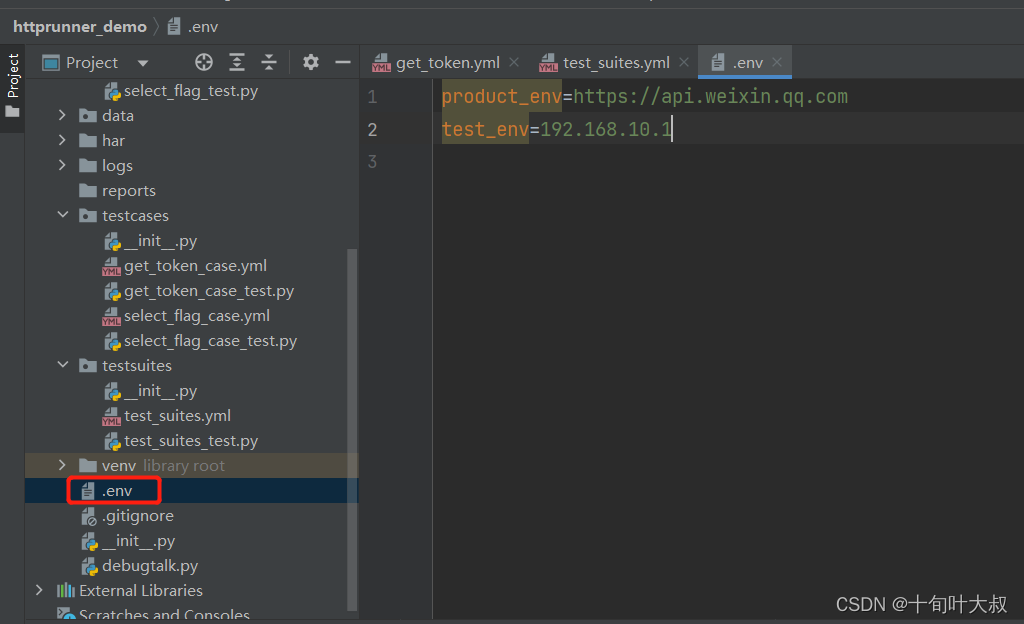The width and height of the screenshot is (1024, 624).
Task: Open Project panel settings gear
Action: [311, 62]
